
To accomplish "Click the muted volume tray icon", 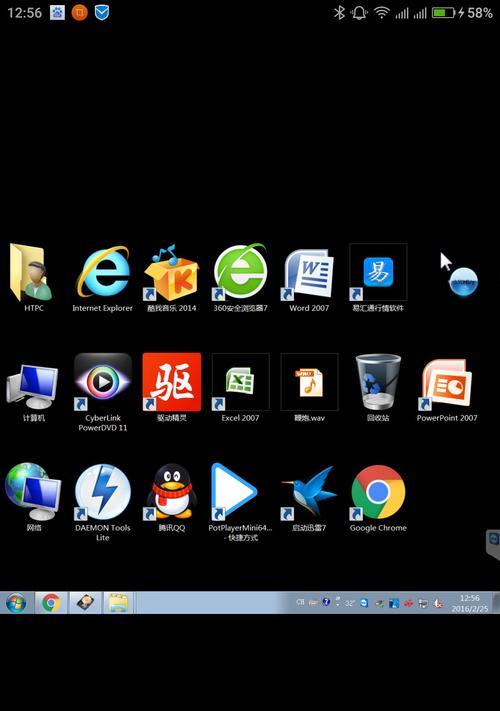I will (x=438, y=604).
